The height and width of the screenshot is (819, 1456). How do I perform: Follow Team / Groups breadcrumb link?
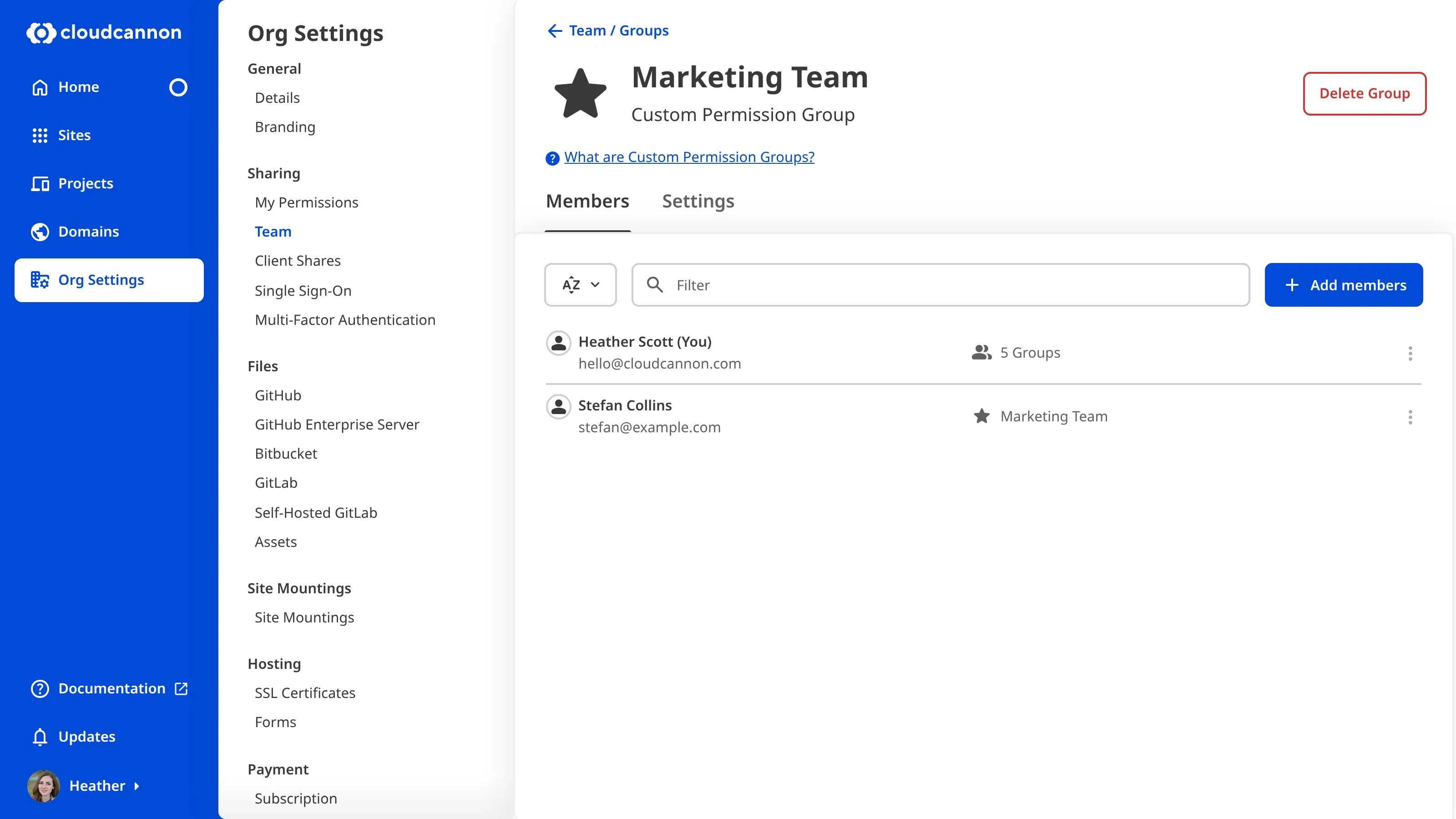point(618,30)
